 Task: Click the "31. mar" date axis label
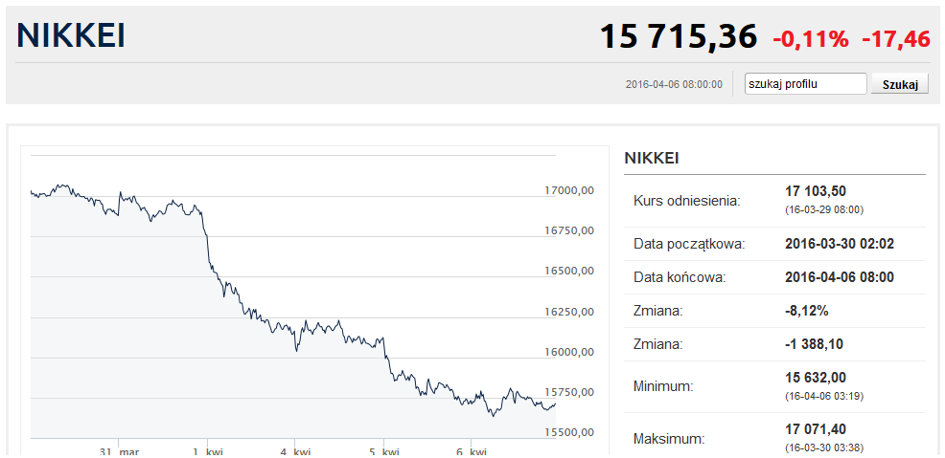click(119, 452)
